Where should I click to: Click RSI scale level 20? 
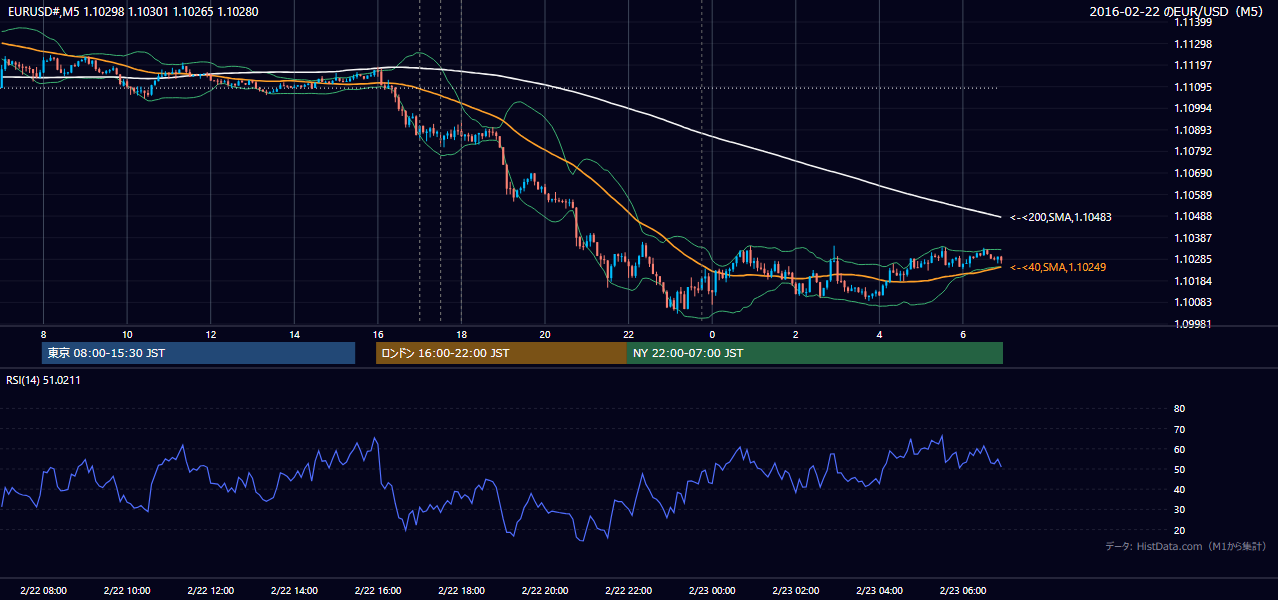pos(1180,530)
